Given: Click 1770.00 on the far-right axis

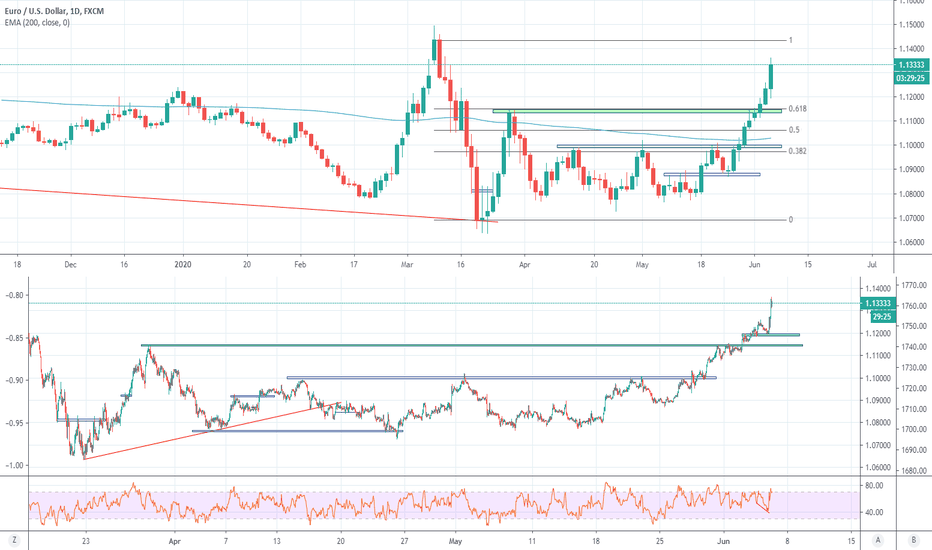Looking at the screenshot, I should point(914,285).
